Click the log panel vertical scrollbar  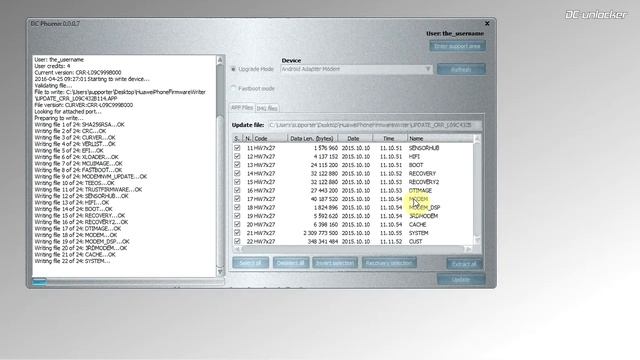tap(220, 165)
